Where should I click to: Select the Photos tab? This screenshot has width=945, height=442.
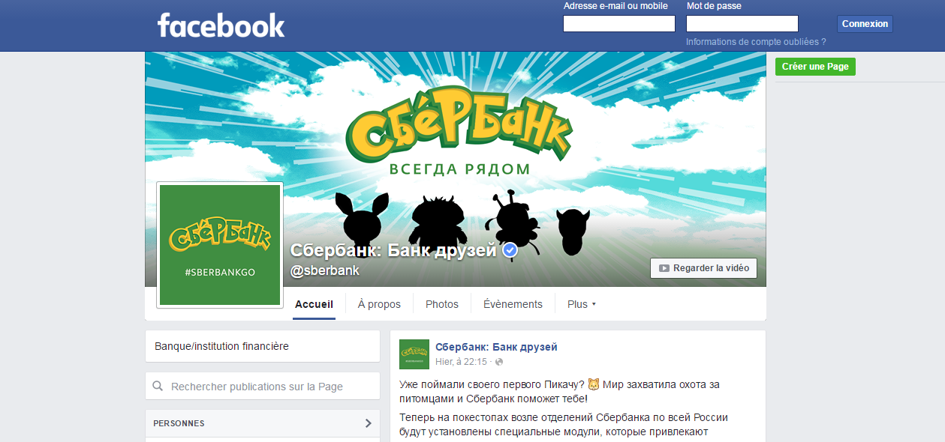[442, 305]
